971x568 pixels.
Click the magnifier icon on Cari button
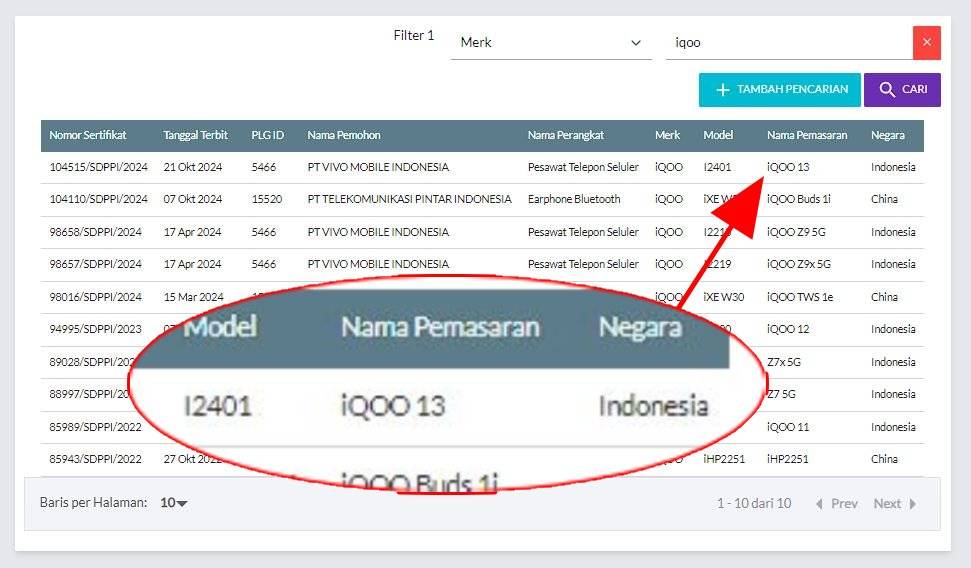[886, 89]
